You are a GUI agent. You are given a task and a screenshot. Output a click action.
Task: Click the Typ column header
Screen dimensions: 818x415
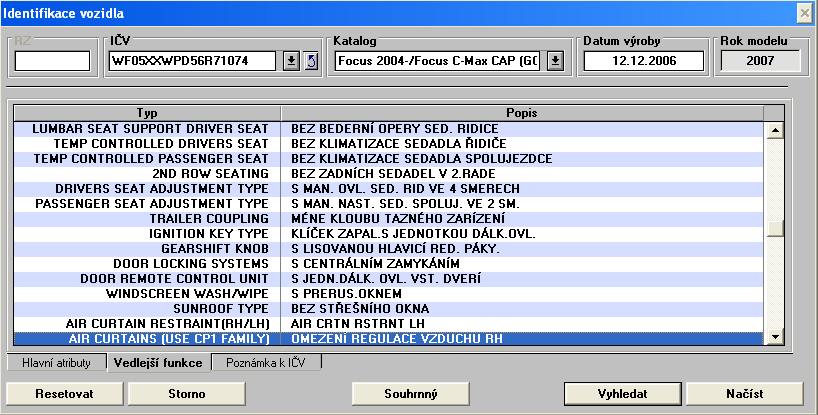(147, 113)
